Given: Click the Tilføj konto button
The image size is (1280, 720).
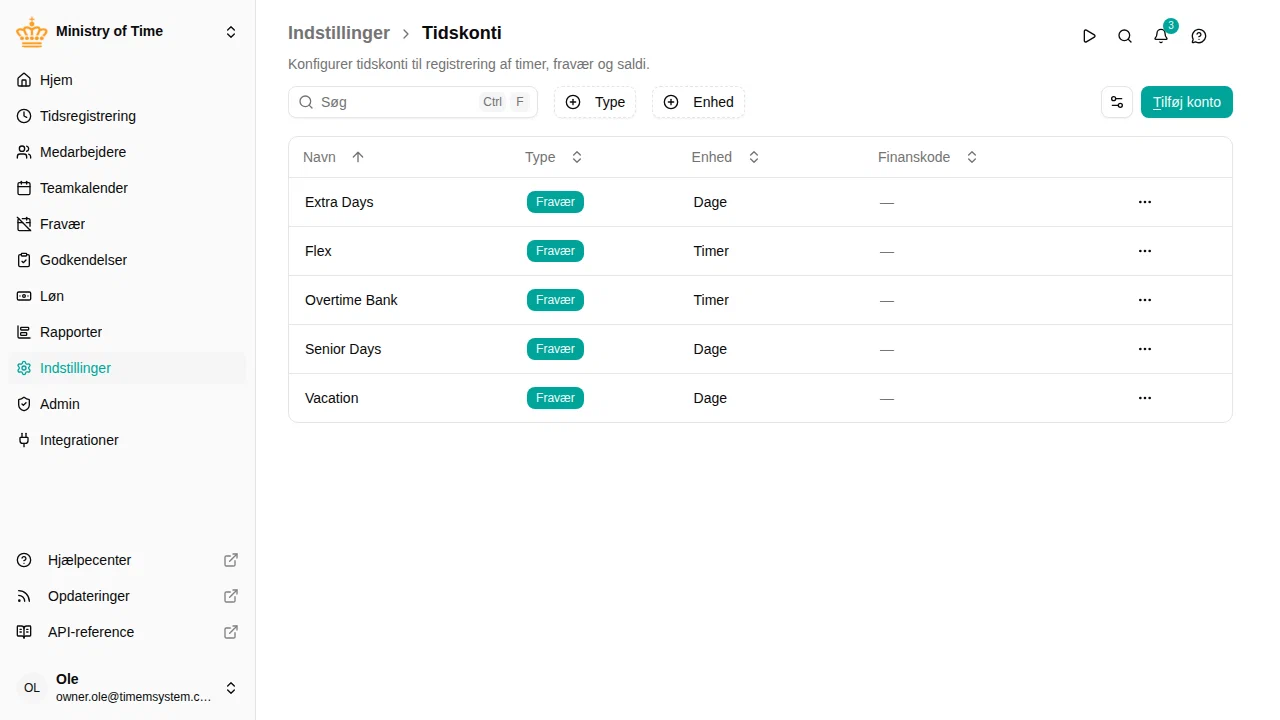Looking at the screenshot, I should 1187,102.
